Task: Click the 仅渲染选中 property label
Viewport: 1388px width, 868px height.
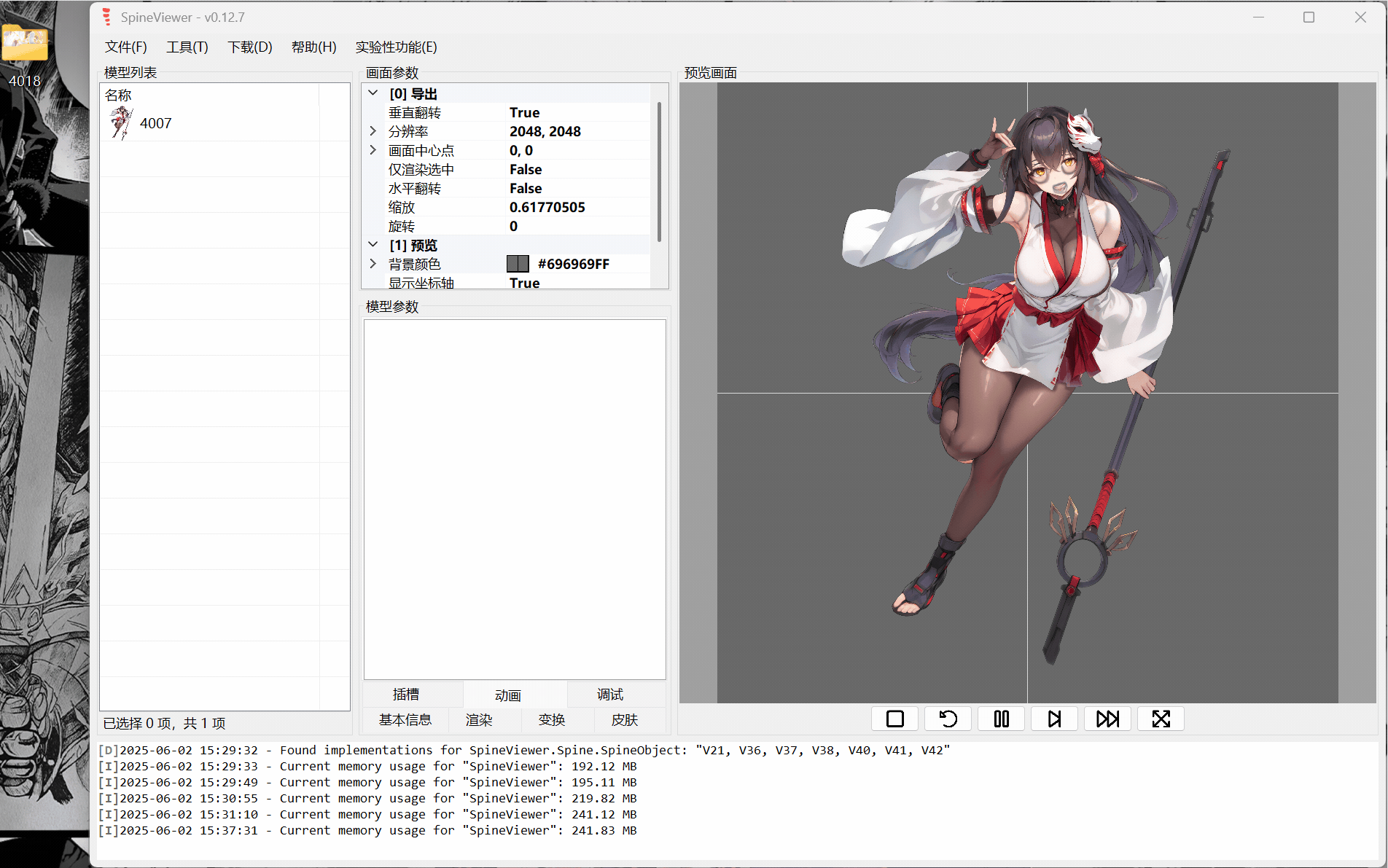Action: (421, 169)
